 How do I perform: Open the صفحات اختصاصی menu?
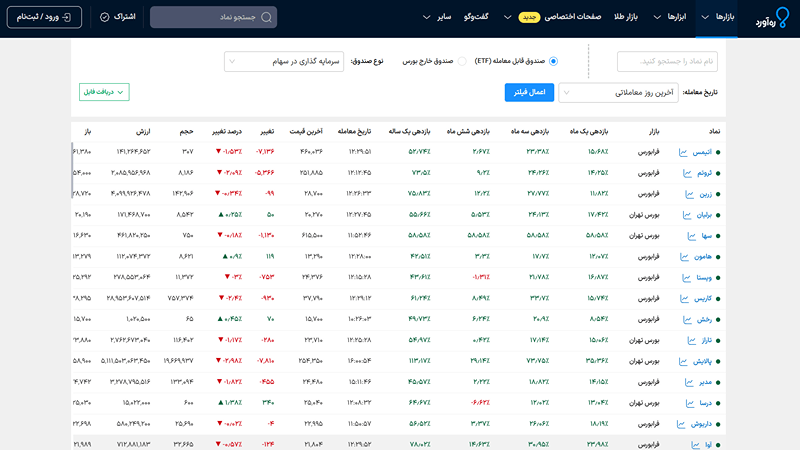[572, 17]
